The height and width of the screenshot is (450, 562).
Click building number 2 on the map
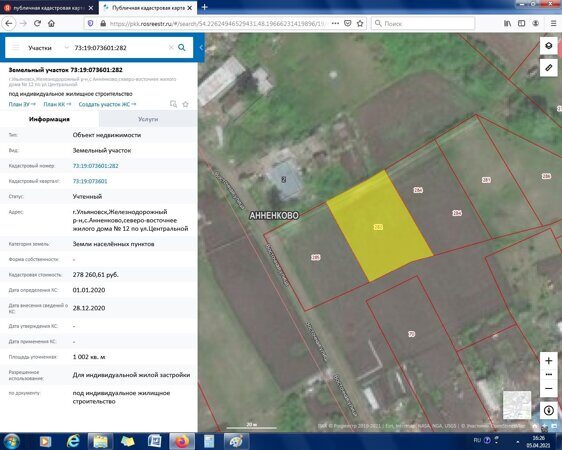[x=284, y=179]
